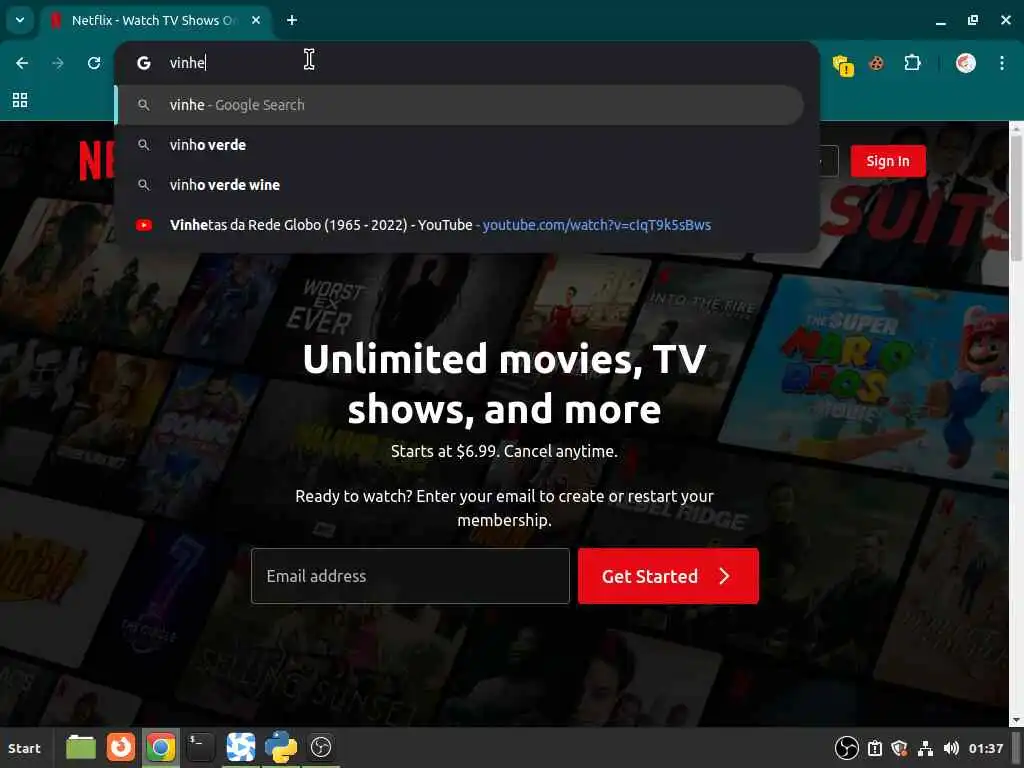Open the cookie extension icon
The height and width of the screenshot is (768, 1024).
pos(876,63)
